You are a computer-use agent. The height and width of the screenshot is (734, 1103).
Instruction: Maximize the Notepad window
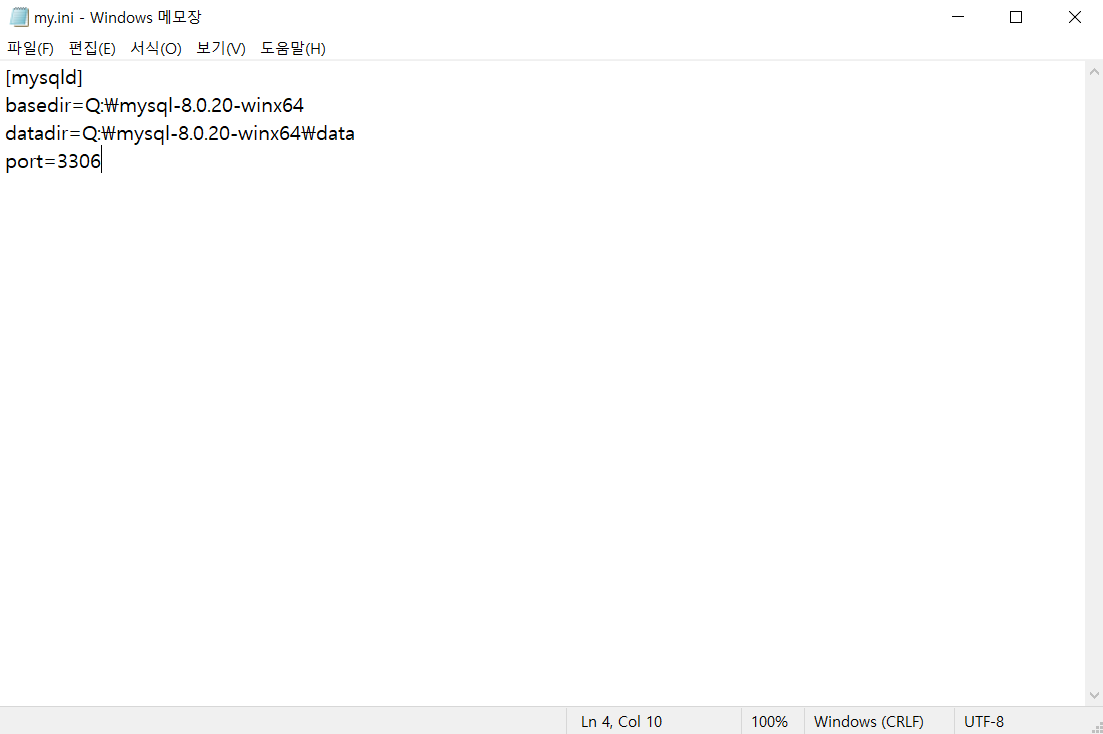pos(1016,17)
